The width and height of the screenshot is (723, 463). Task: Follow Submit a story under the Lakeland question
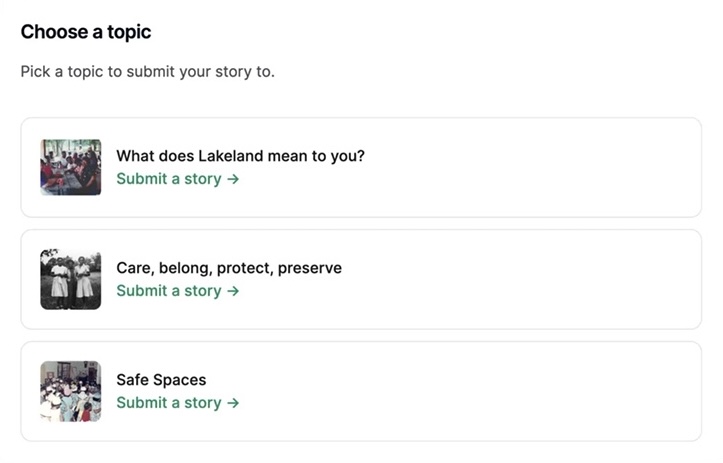pyautogui.click(x=178, y=179)
